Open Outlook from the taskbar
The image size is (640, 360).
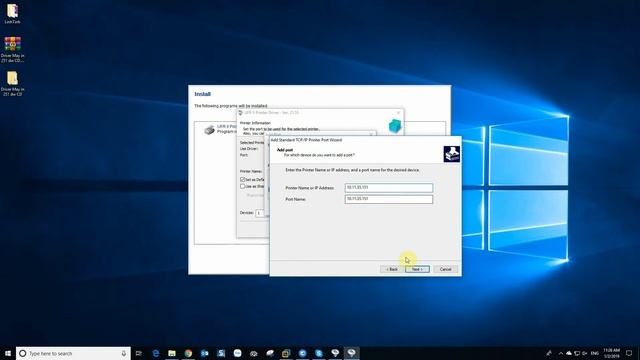[204, 353]
